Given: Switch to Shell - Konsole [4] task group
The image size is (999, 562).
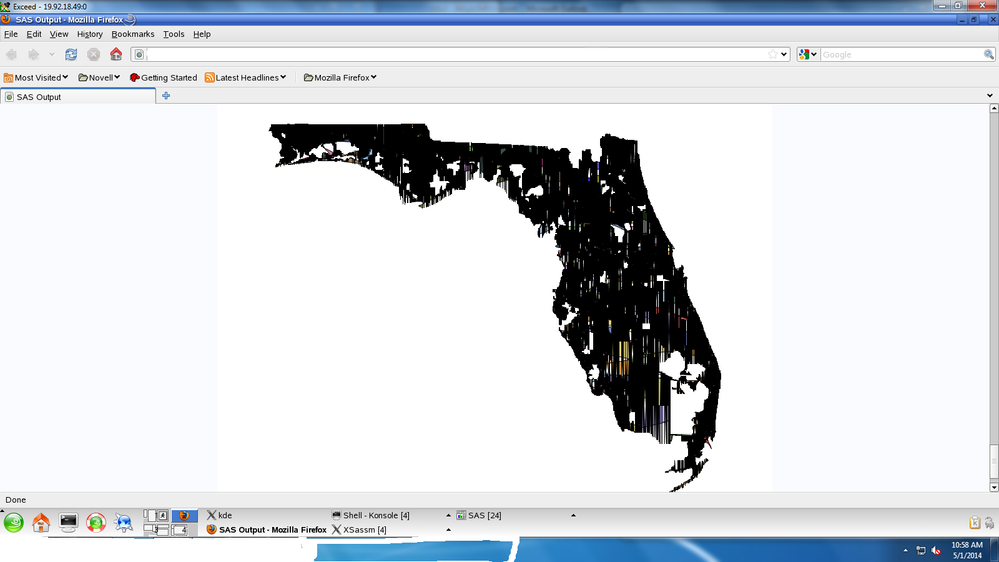Looking at the screenshot, I should click(x=370, y=515).
